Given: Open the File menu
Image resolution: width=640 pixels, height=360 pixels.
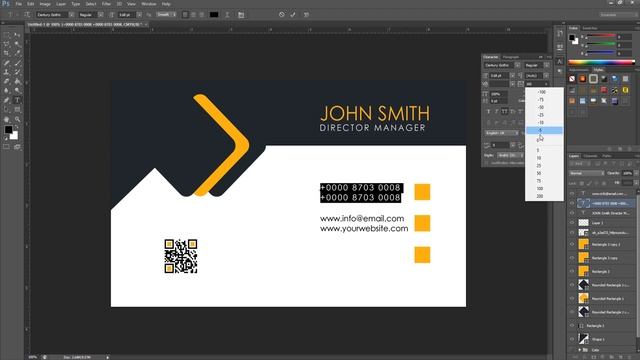Looking at the screenshot, I should (19, 4).
